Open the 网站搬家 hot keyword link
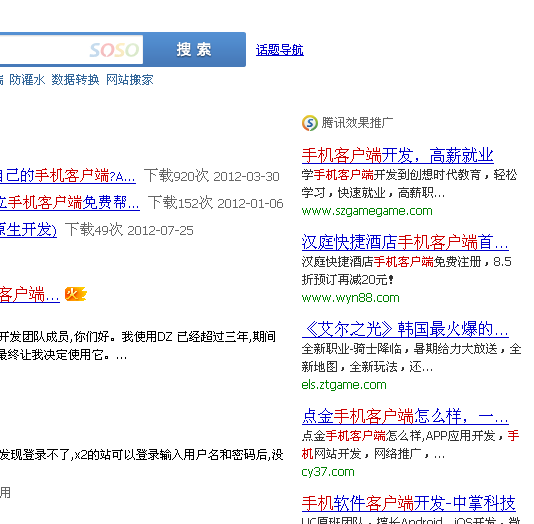This screenshot has height=524, width=534. (x=130, y=80)
